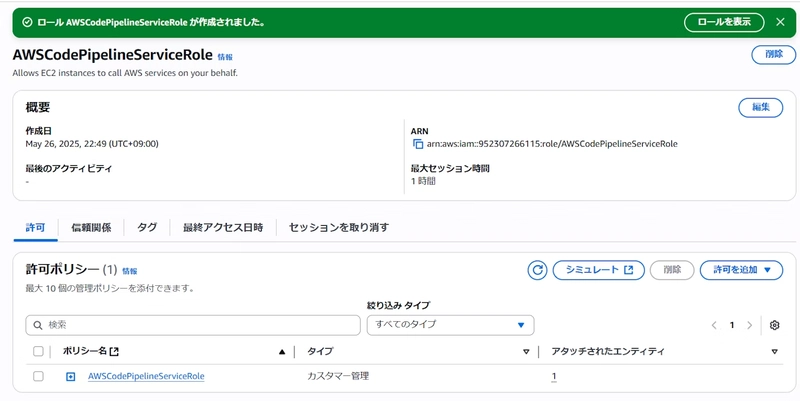Refresh the permissions policies list
This screenshot has height=401, width=800.
(x=537, y=270)
